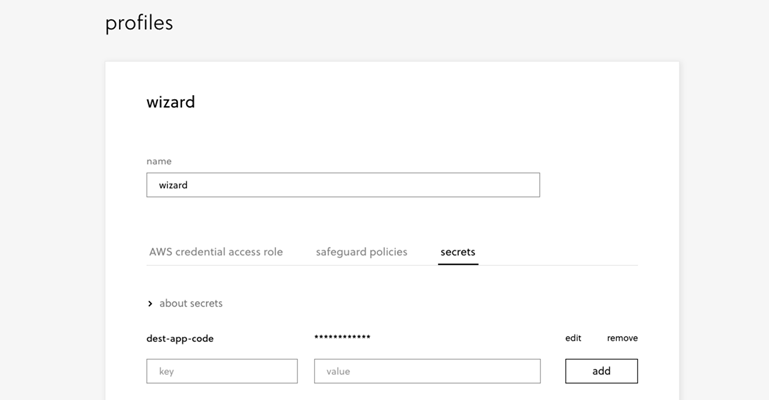Open the safeguard policies tab
The width and height of the screenshot is (769, 400).
coord(361,252)
